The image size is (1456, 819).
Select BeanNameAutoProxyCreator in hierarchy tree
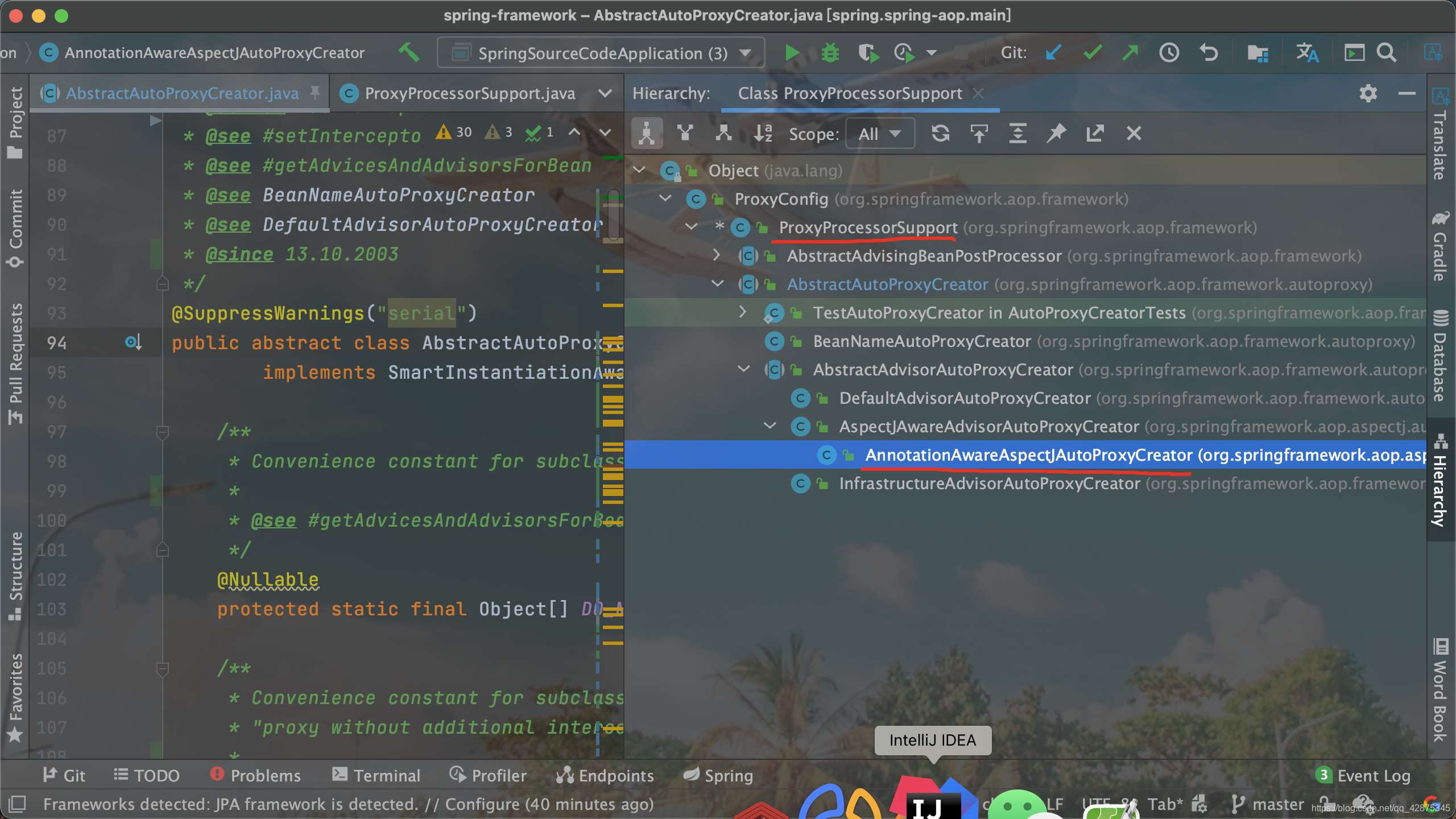(921, 341)
